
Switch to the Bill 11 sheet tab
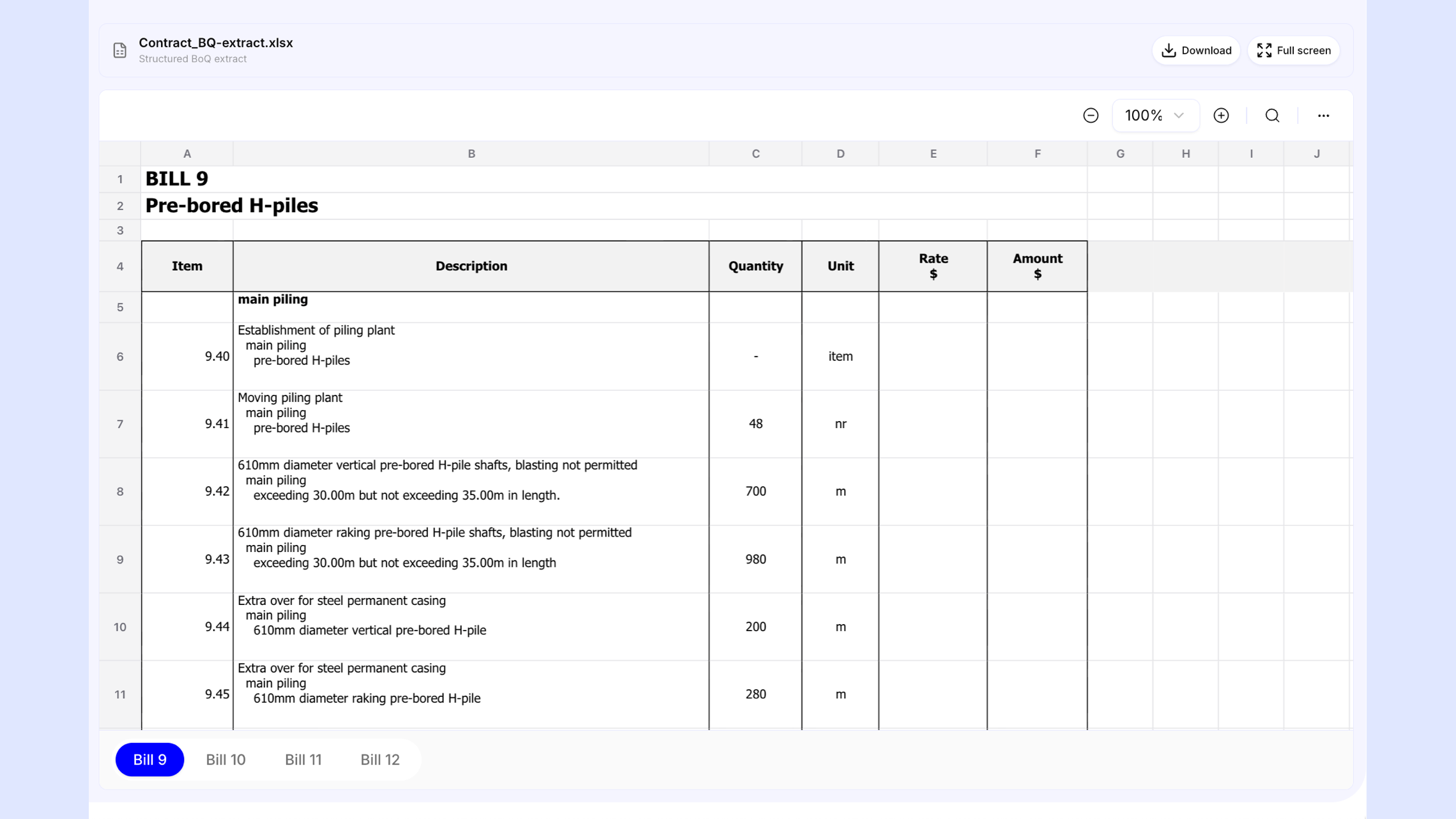[303, 760]
